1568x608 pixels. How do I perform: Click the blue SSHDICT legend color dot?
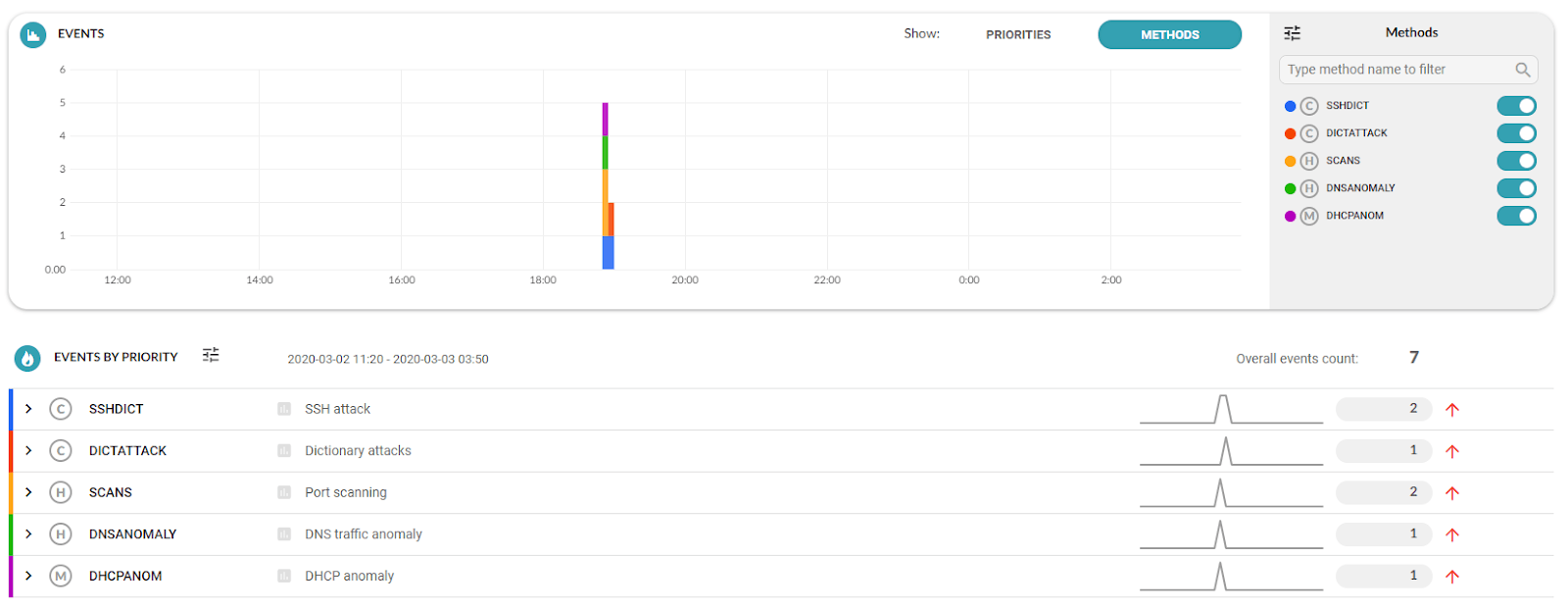tap(1290, 106)
